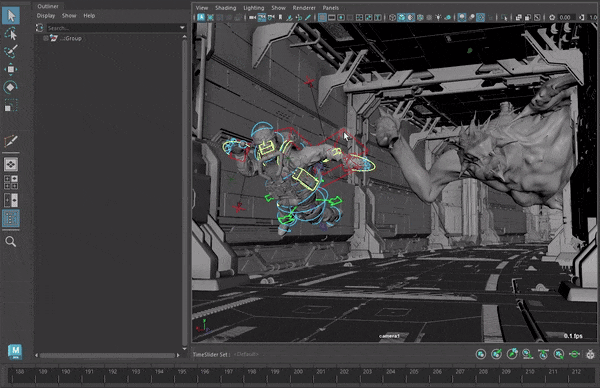
Task: Activate the Rotate tool
Action: (11, 87)
